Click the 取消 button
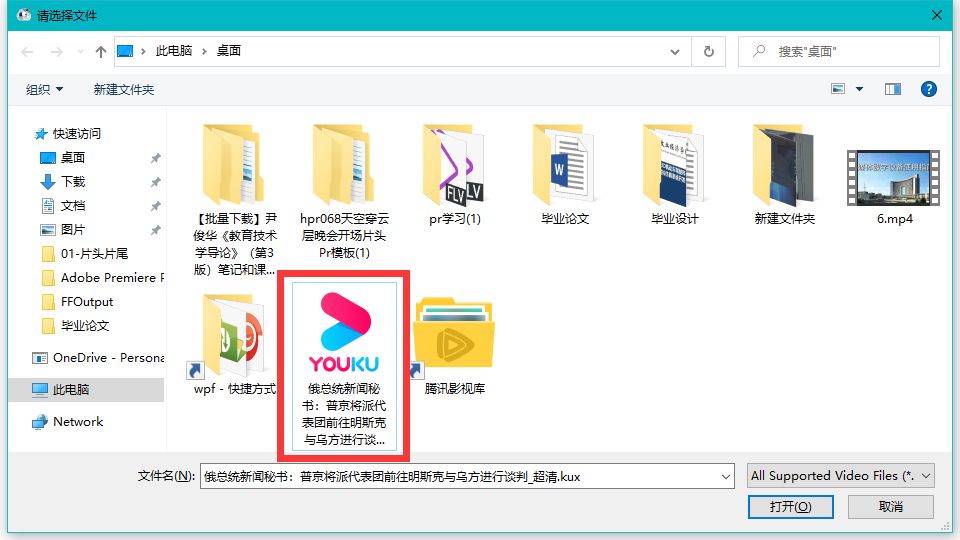 click(891, 507)
